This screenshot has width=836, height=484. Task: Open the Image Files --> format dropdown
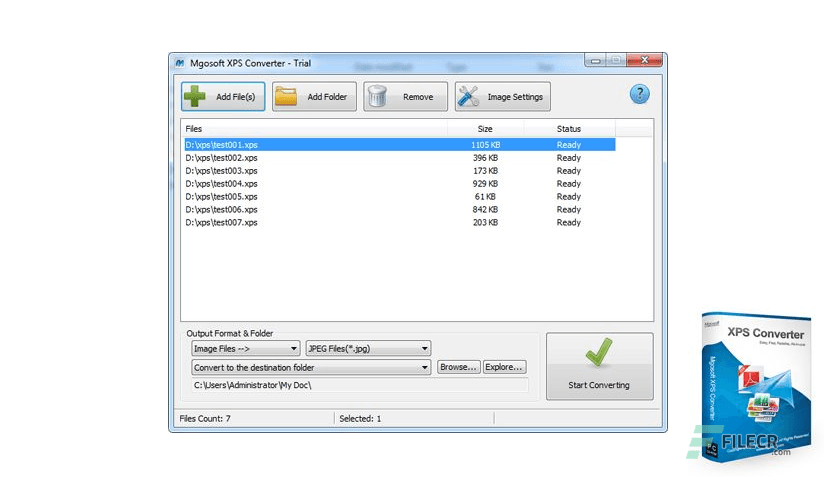coord(245,349)
